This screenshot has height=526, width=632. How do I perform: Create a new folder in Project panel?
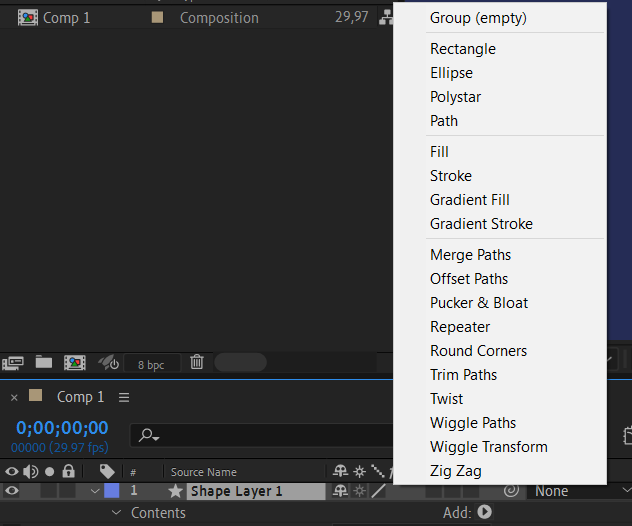point(44,363)
